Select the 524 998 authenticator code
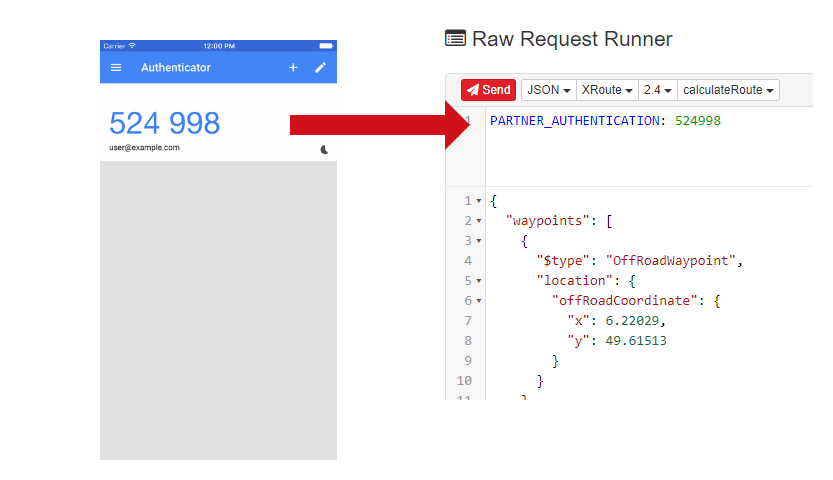 pyautogui.click(x=165, y=123)
